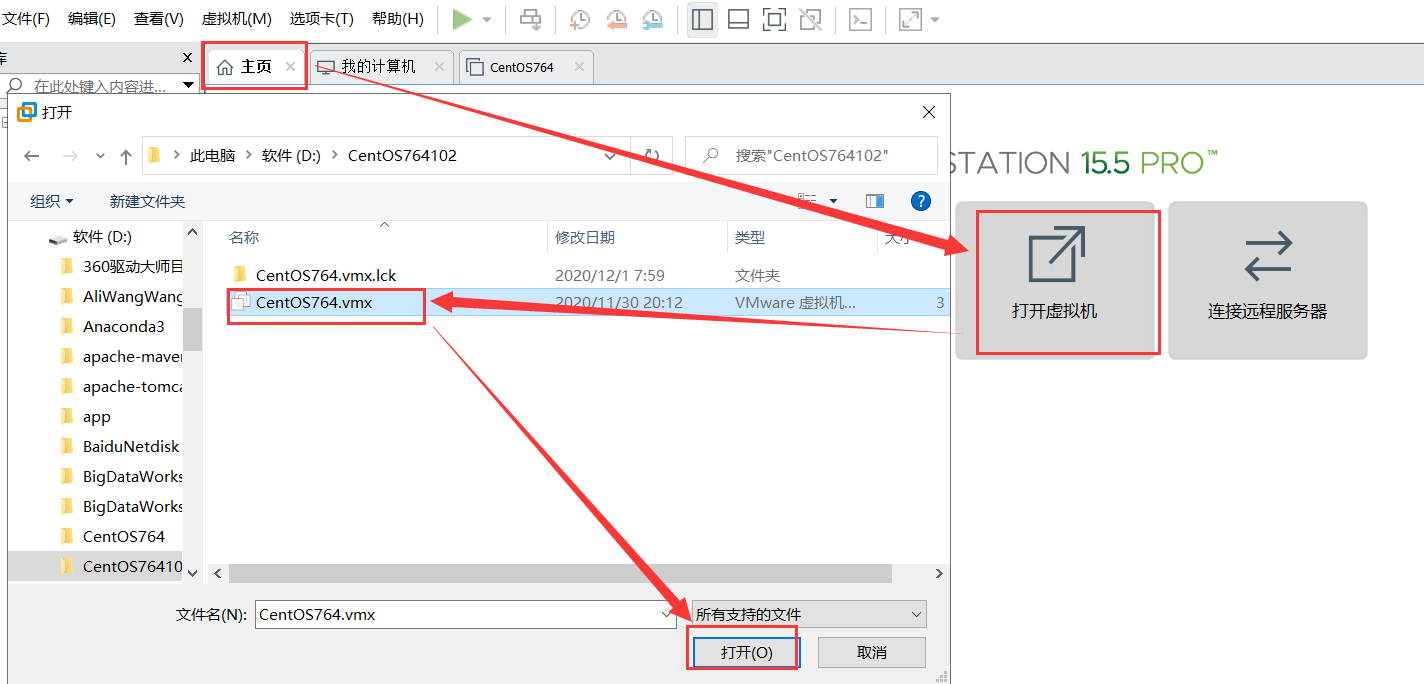Open the 选项卡(T) menu

(321, 19)
